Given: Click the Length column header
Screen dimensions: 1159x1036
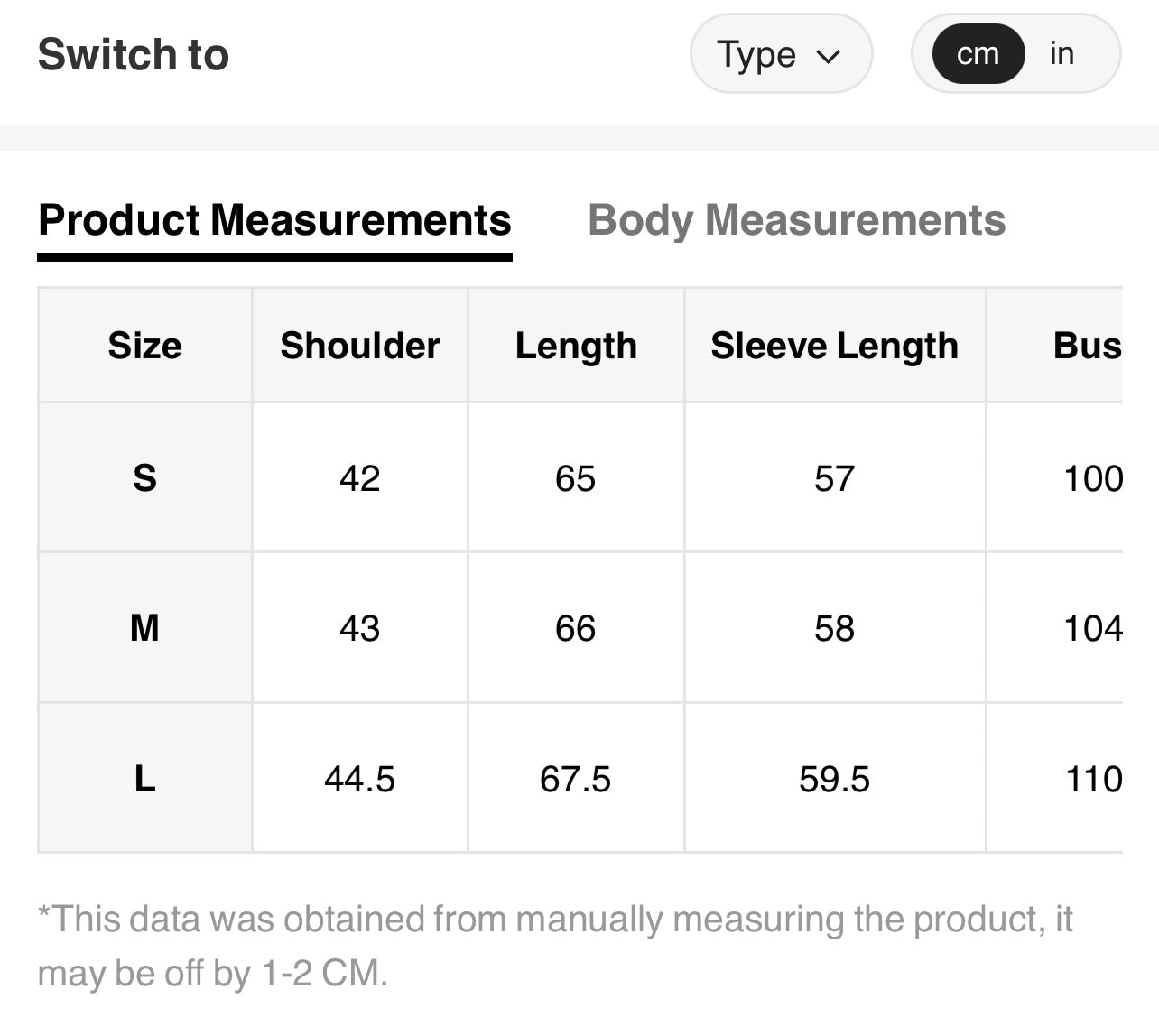Looking at the screenshot, I should click(x=576, y=346).
